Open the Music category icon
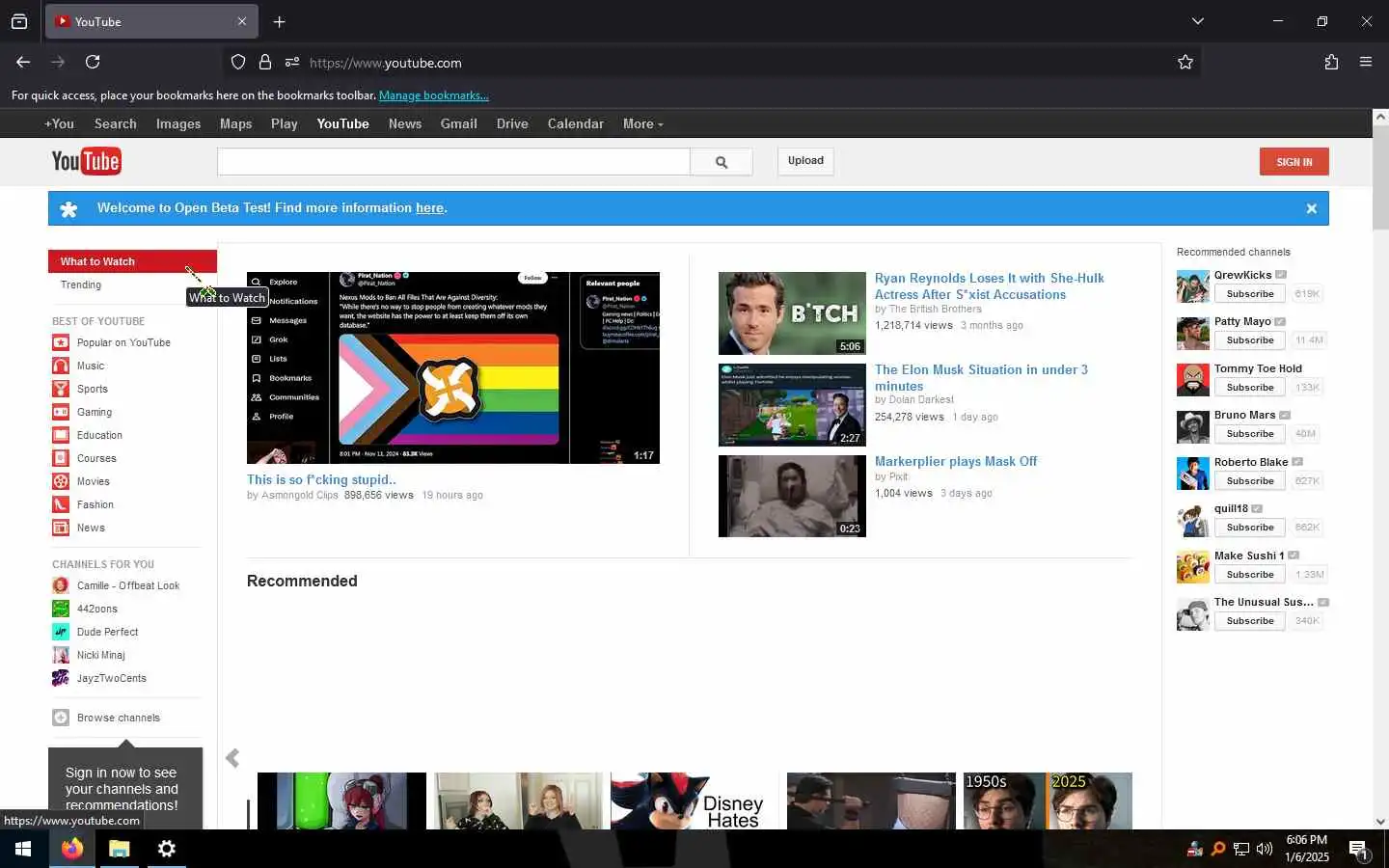This screenshot has width=1389, height=868. tap(60, 366)
